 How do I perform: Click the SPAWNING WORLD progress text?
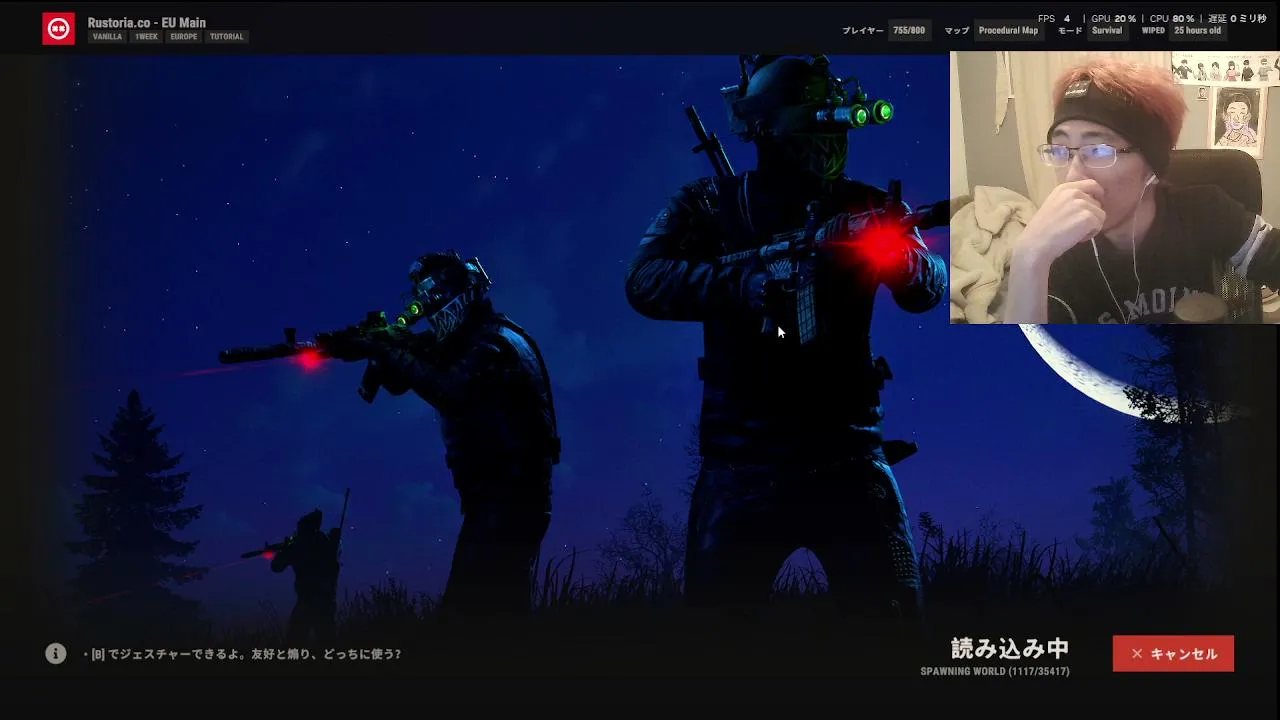tap(995, 671)
